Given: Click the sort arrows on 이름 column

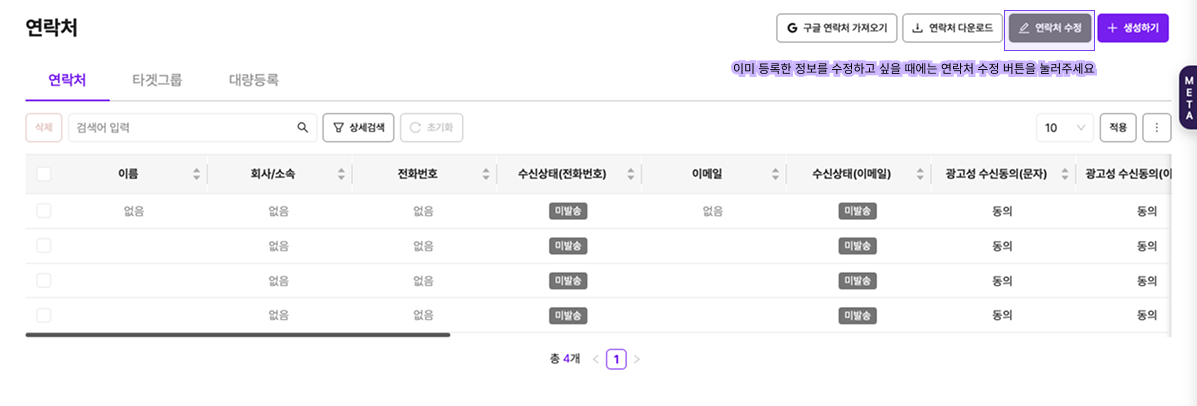Looking at the screenshot, I should [x=196, y=174].
